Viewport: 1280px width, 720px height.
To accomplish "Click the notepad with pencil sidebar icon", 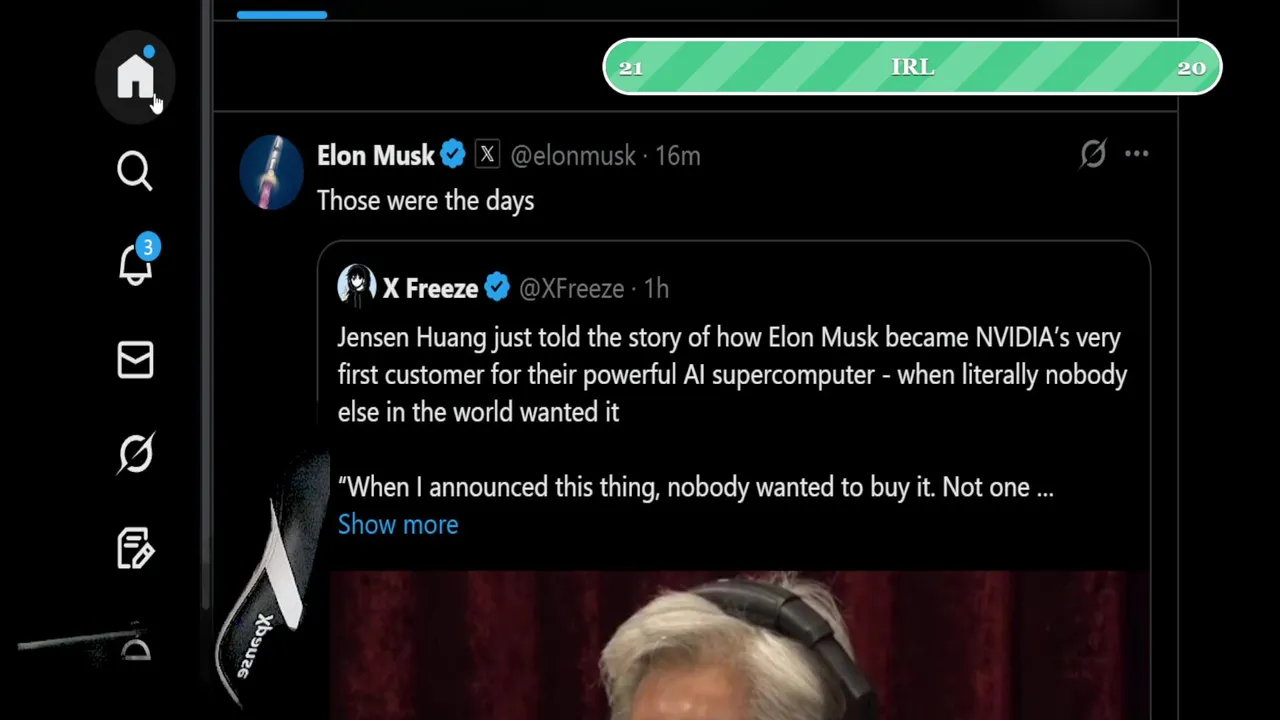I will pyautogui.click(x=135, y=548).
